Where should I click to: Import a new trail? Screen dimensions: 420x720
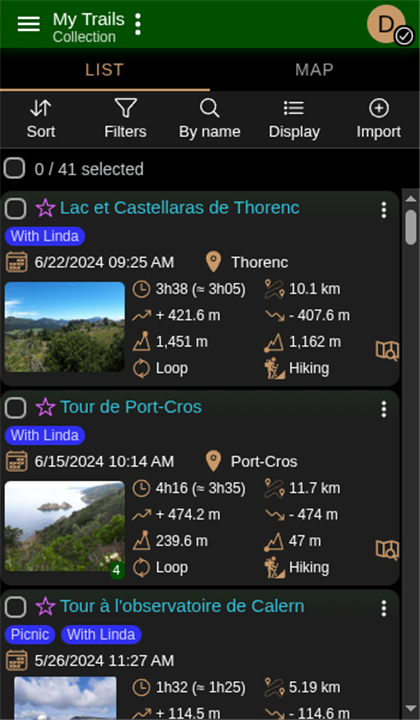tap(379, 120)
